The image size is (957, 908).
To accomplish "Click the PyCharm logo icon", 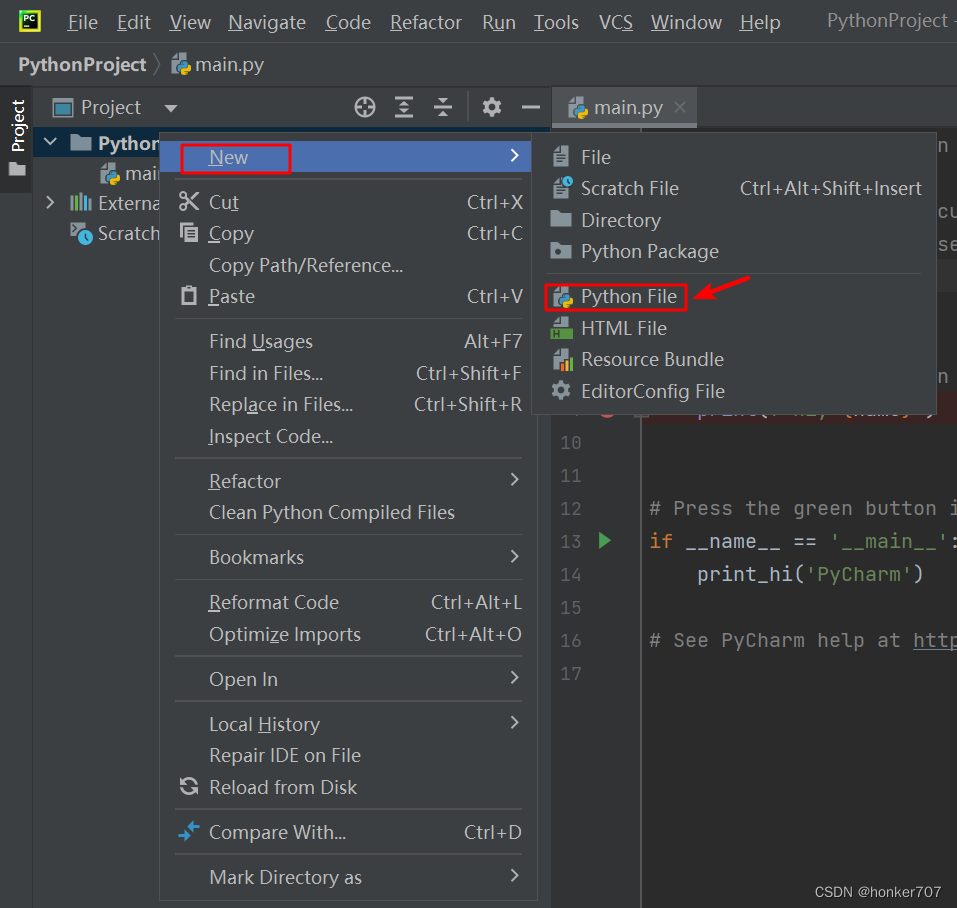I will pos(29,21).
